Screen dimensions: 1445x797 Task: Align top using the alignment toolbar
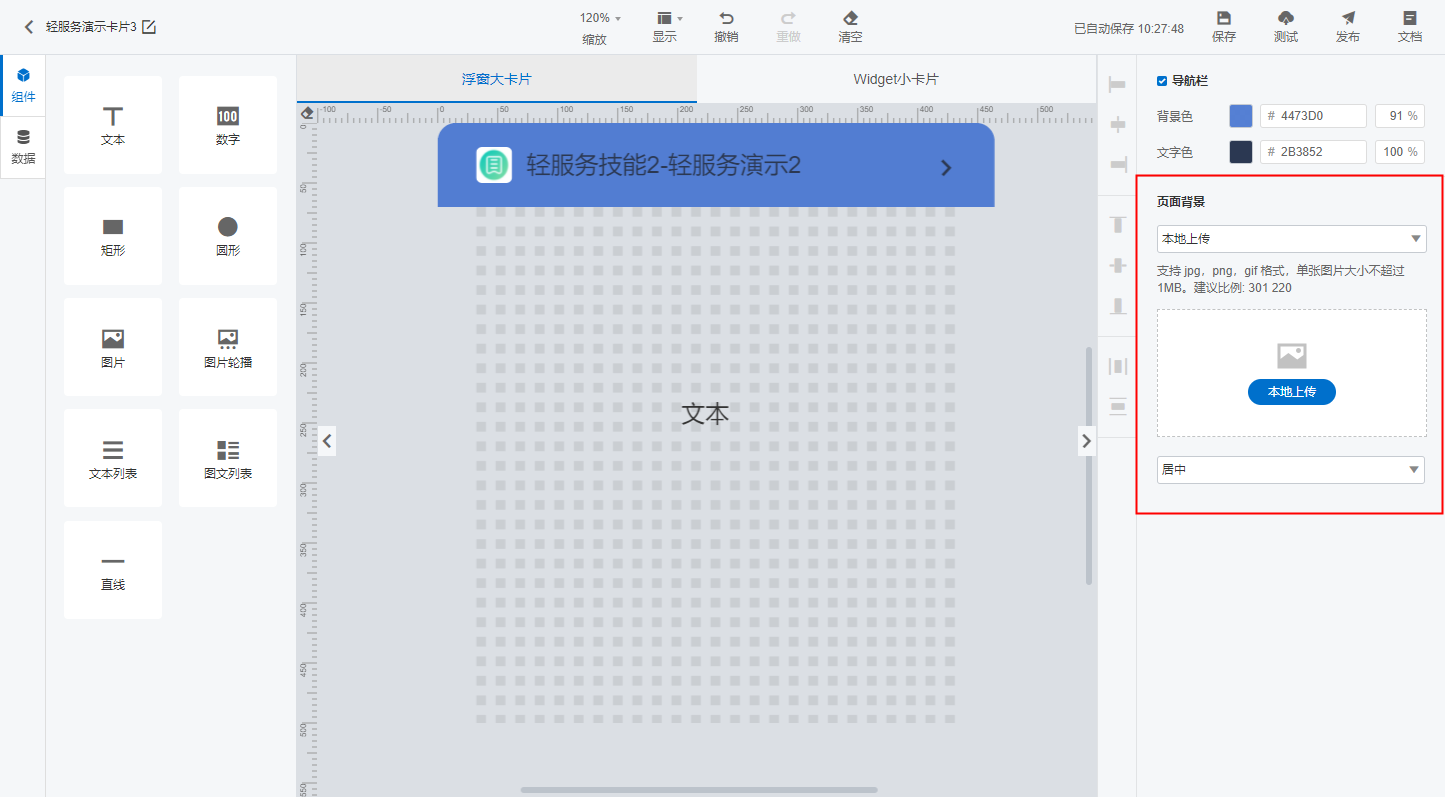1117,225
